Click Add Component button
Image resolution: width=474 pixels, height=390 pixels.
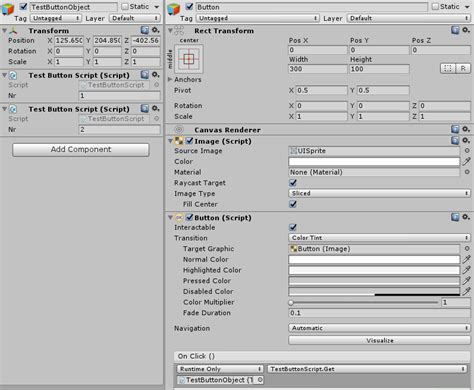(x=81, y=150)
